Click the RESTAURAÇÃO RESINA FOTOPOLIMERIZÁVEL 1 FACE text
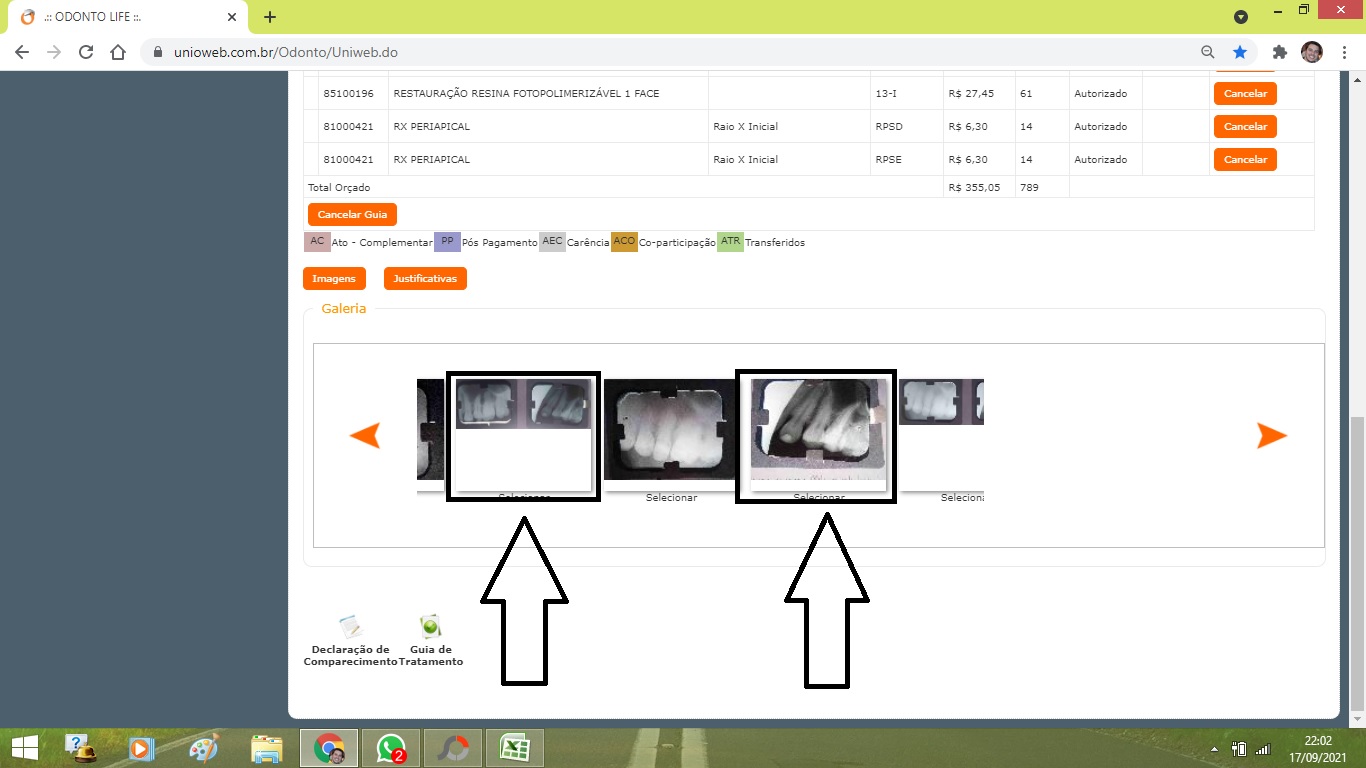The height and width of the screenshot is (768, 1366). [526, 94]
